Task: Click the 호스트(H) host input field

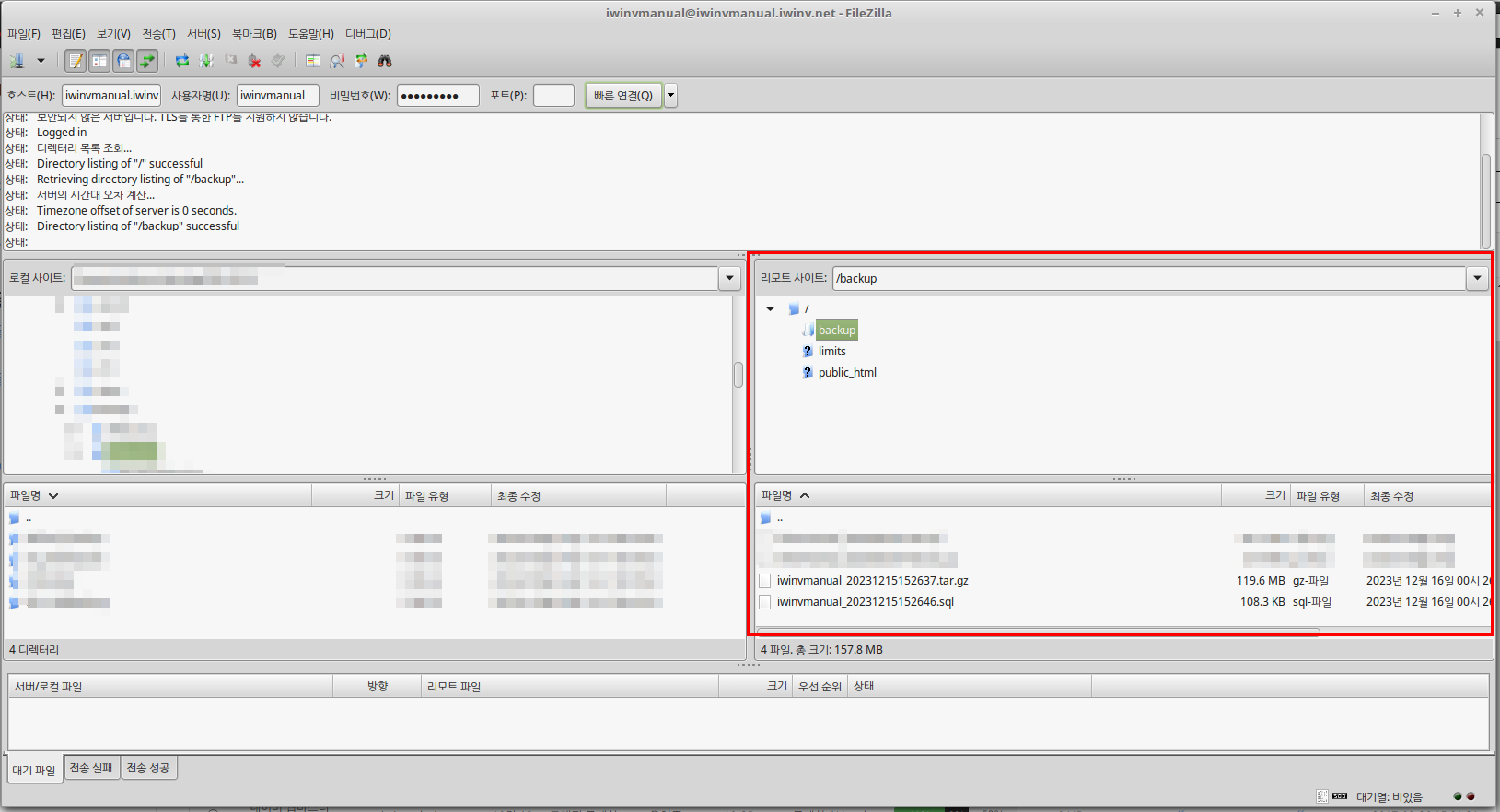Action: (x=111, y=95)
